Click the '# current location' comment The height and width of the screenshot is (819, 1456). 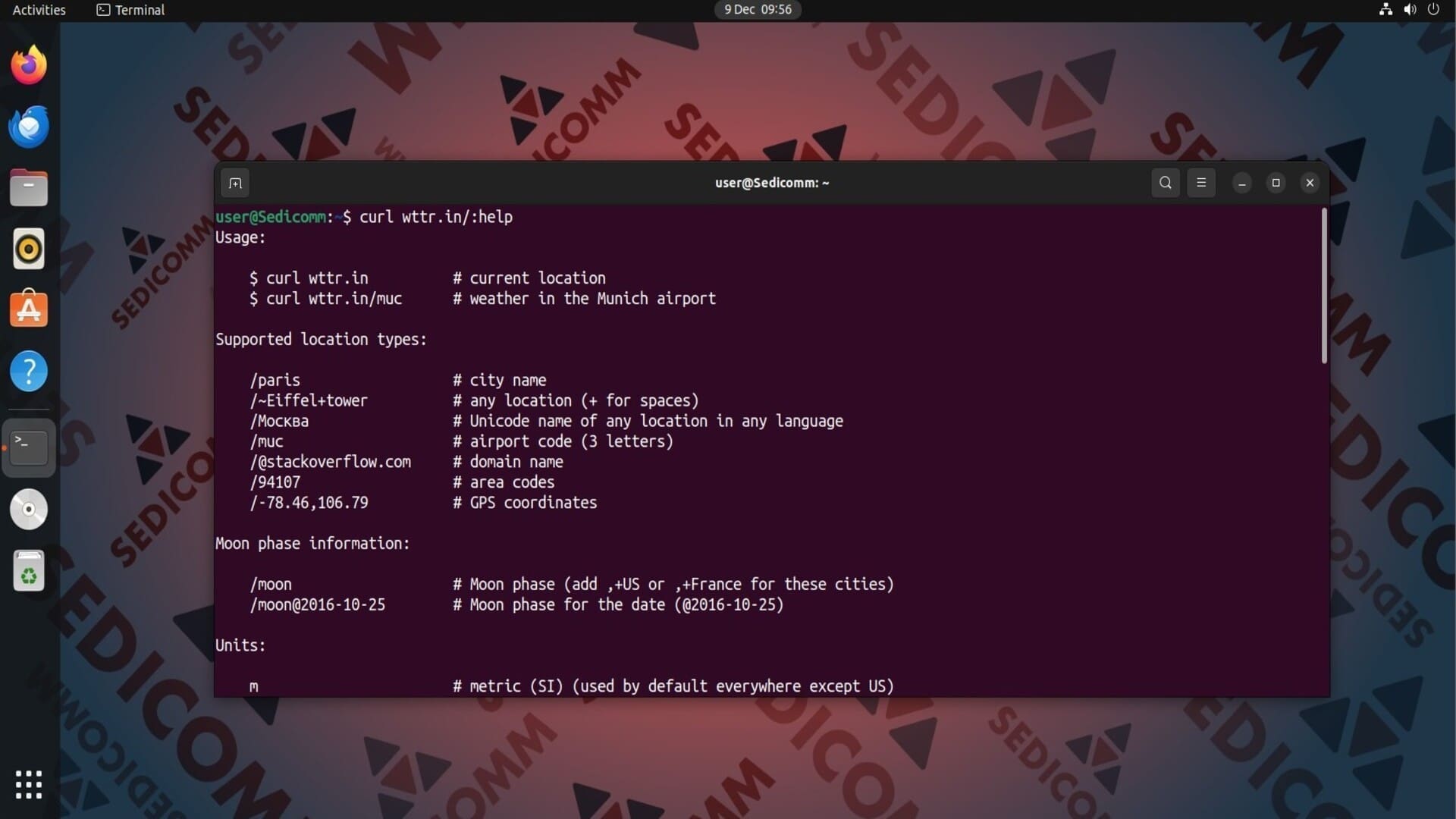click(x=529, y=278)
